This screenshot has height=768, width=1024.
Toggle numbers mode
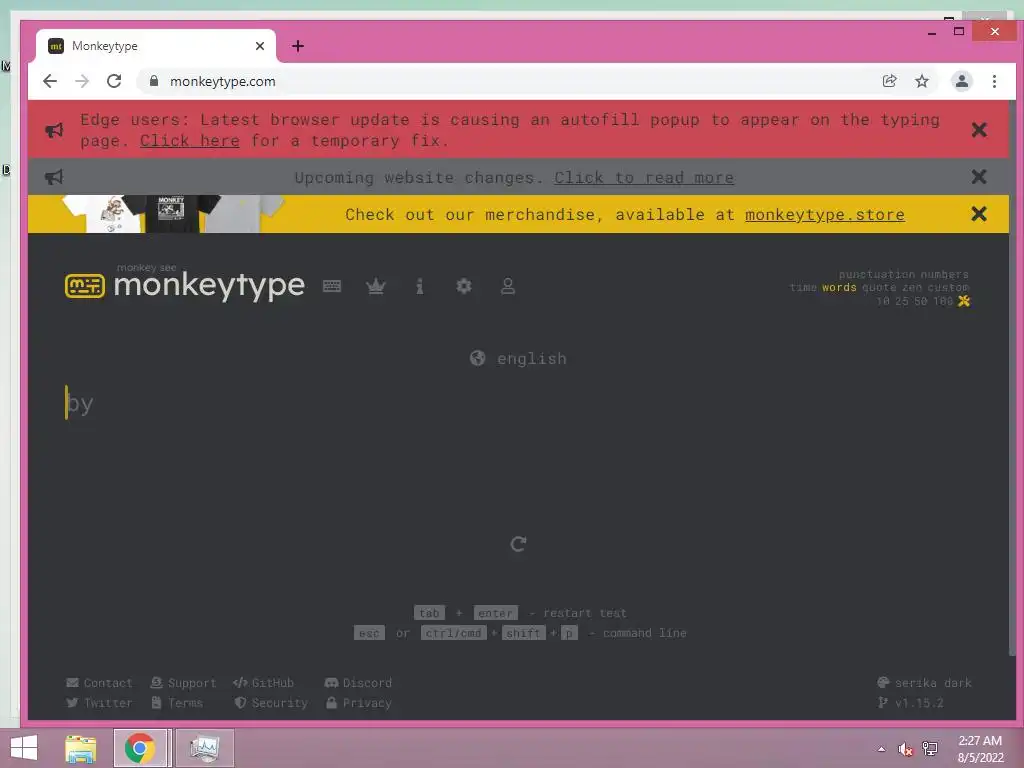click(944, 274)
